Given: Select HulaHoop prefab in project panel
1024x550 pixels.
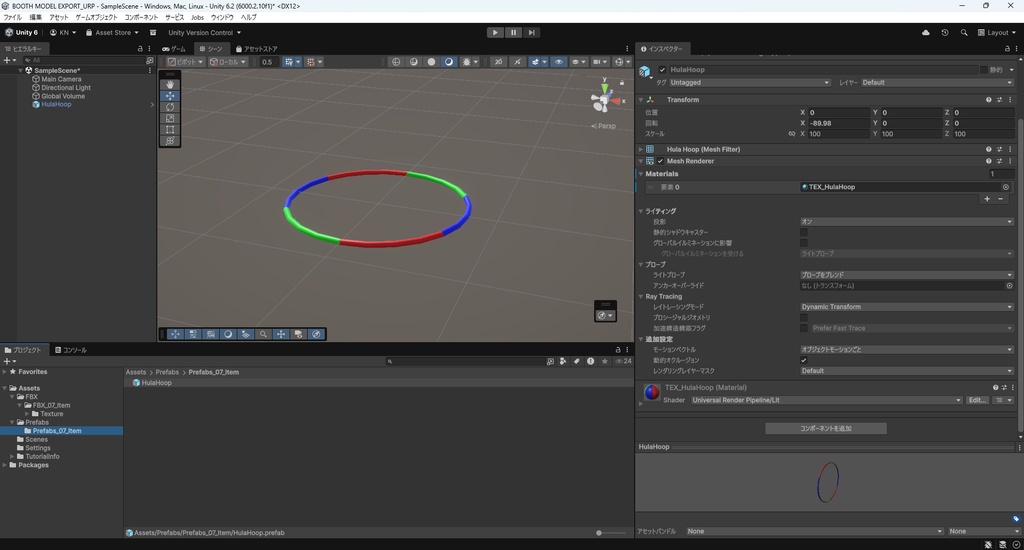Looking at the screenshot, I should point(152,382).
